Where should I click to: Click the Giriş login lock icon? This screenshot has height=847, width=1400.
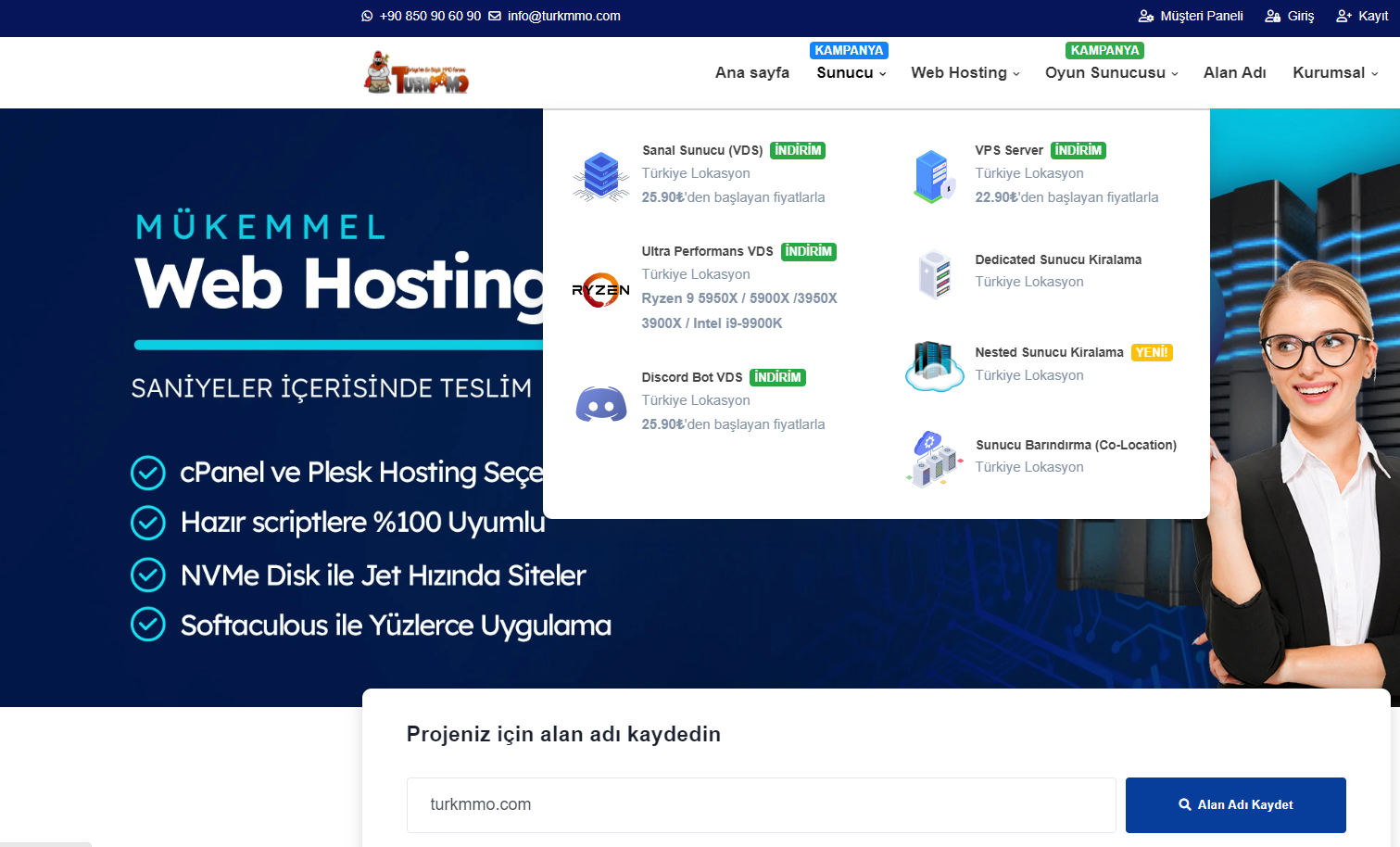1273,16
